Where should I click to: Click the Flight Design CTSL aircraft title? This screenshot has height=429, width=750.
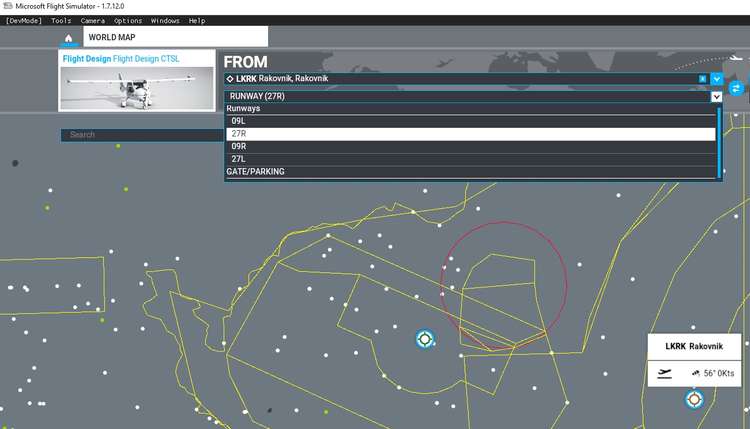point(121,59)
